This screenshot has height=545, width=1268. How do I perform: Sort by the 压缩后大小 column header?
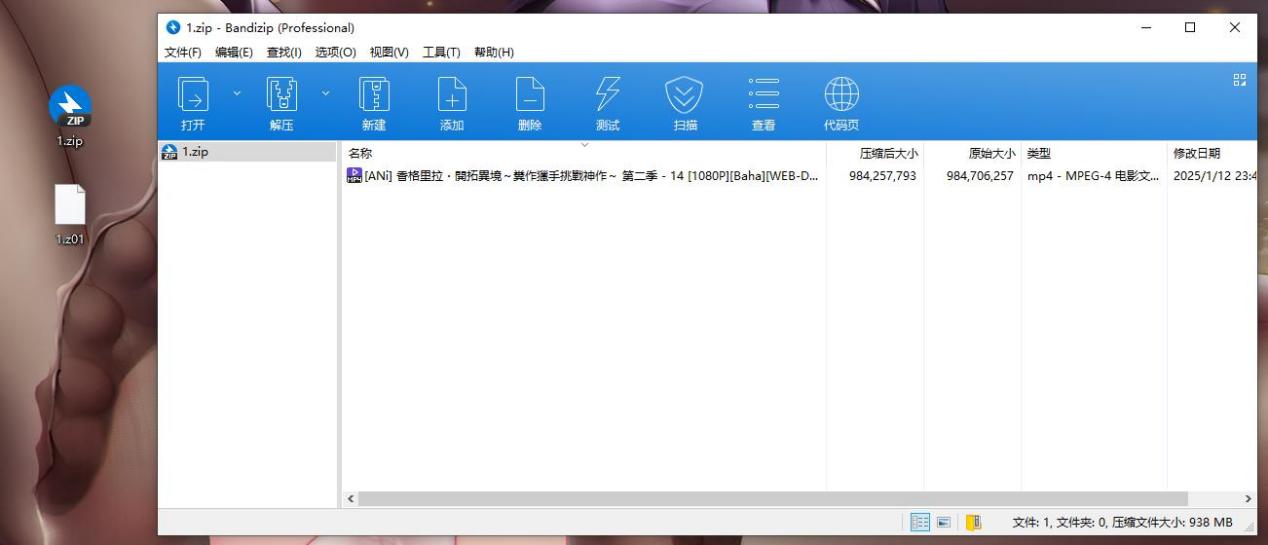coord(875,153)
